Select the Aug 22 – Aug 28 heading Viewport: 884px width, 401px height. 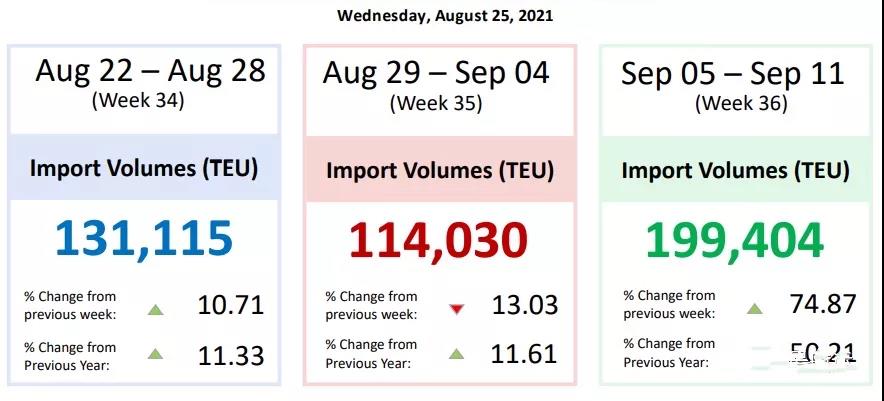151,70
